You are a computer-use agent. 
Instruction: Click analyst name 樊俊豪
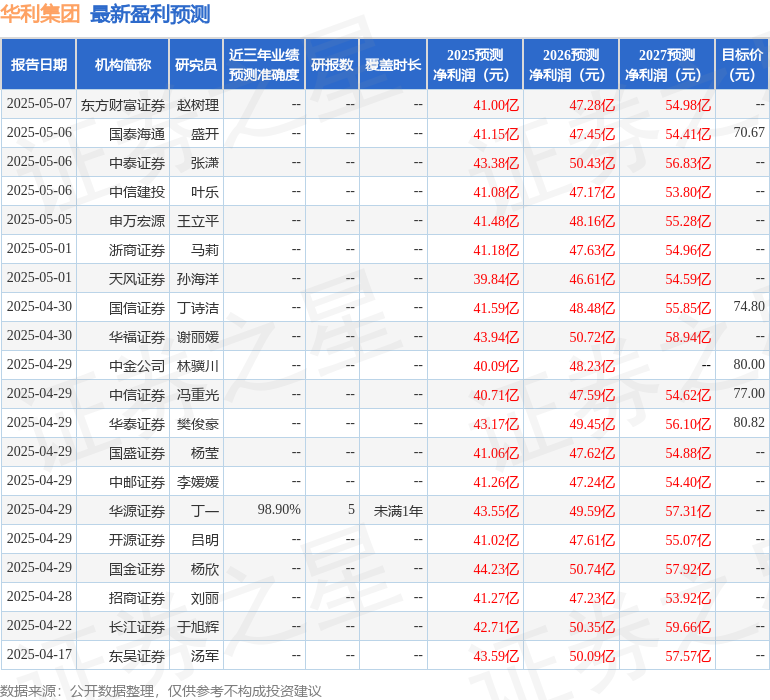click(198, 424)
